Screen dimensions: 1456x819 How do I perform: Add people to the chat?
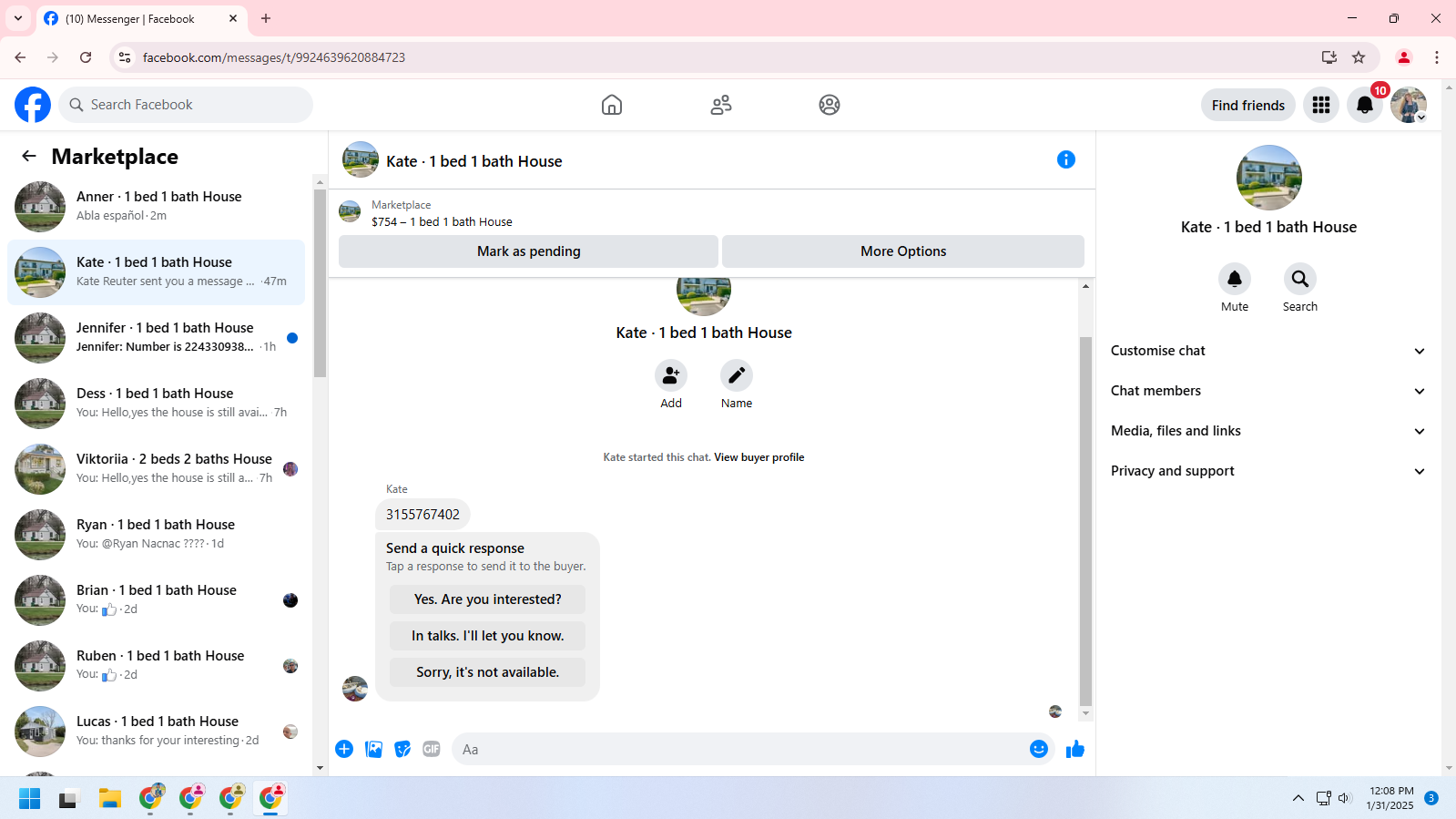pos(671,375)
